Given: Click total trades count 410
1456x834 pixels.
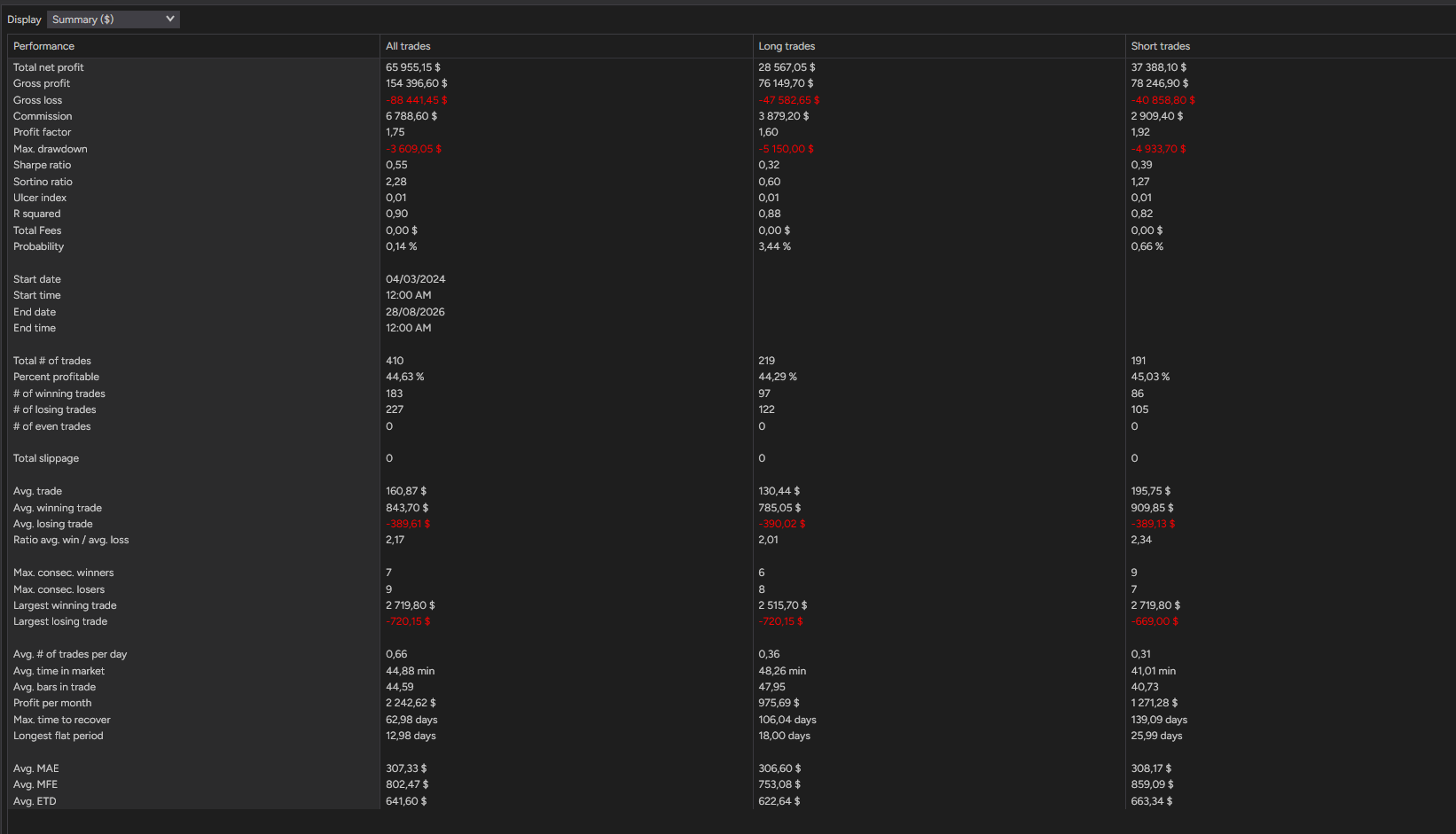Looking at the screenshot, I should [395, 361].
